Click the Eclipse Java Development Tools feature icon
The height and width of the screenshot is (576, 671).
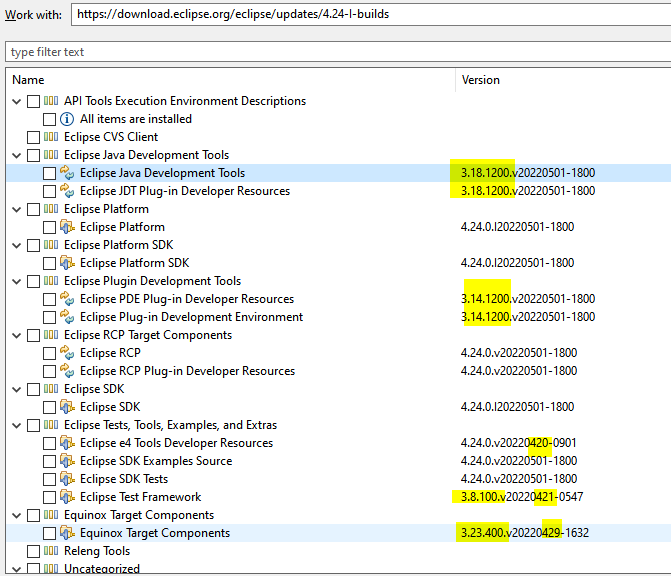click(x=68, y=173)
